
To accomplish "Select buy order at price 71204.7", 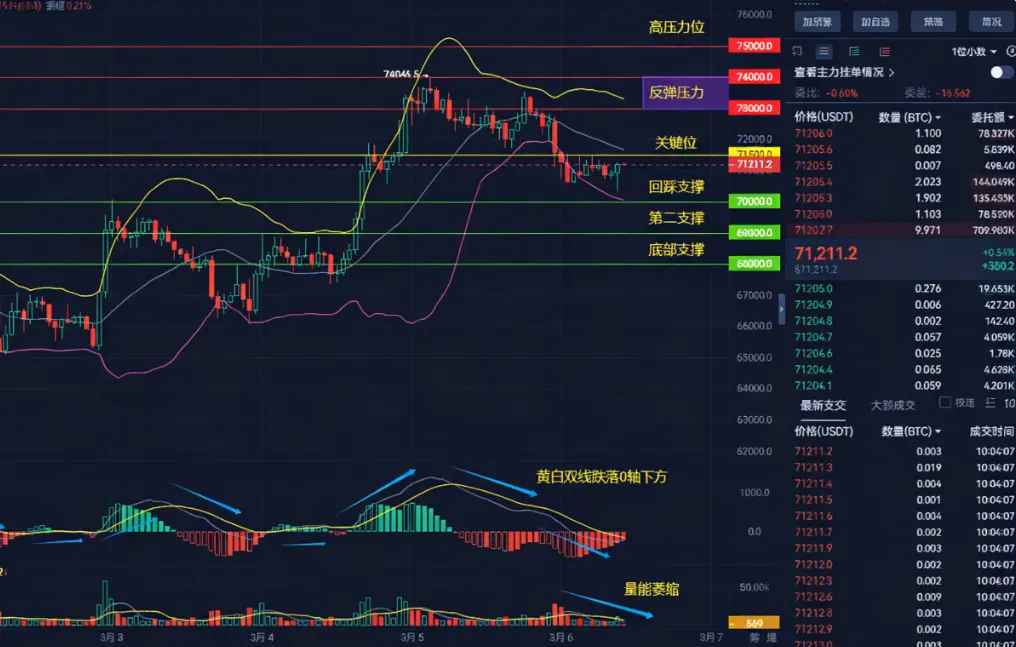I will pyautogui.click(x=901, y=337).
